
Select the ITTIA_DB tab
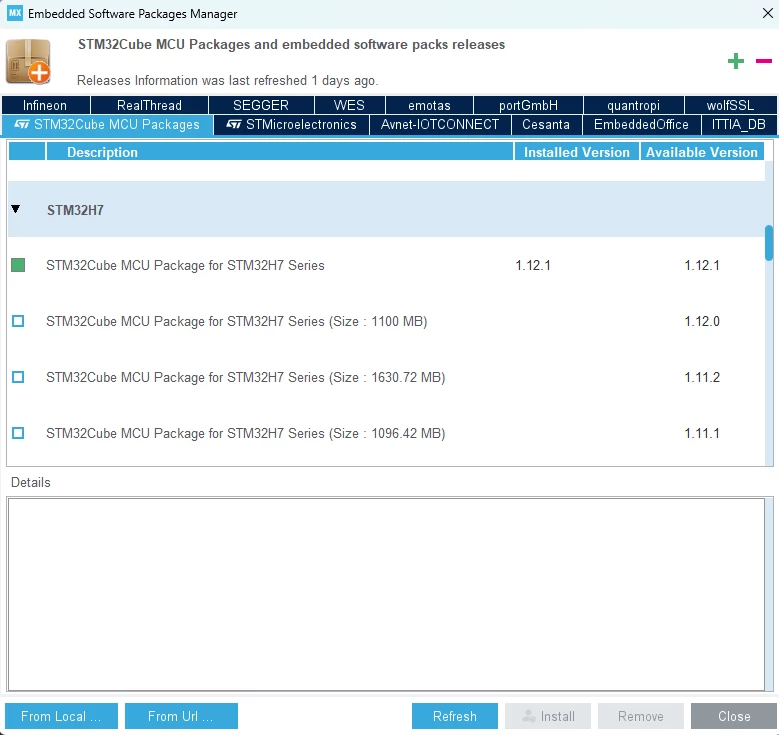pos(739,125)
